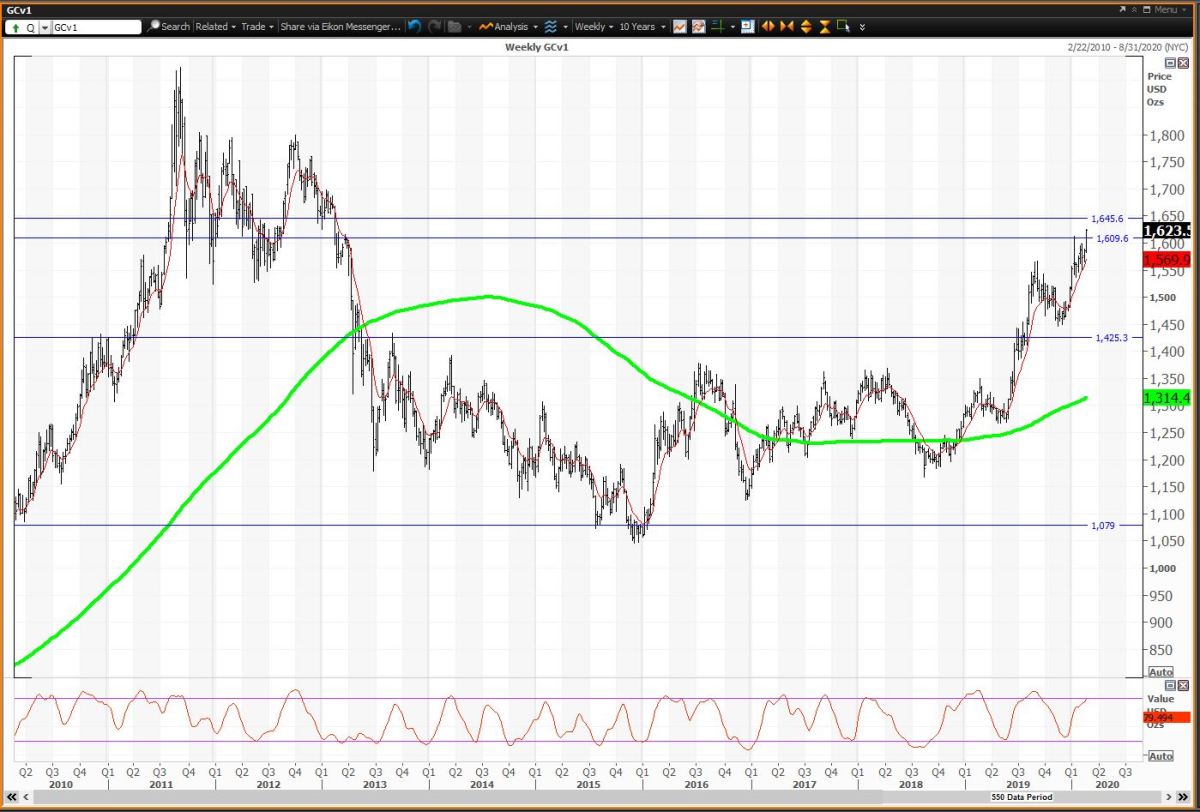Click the GCv1 symbol input field

tap(90, 27)
